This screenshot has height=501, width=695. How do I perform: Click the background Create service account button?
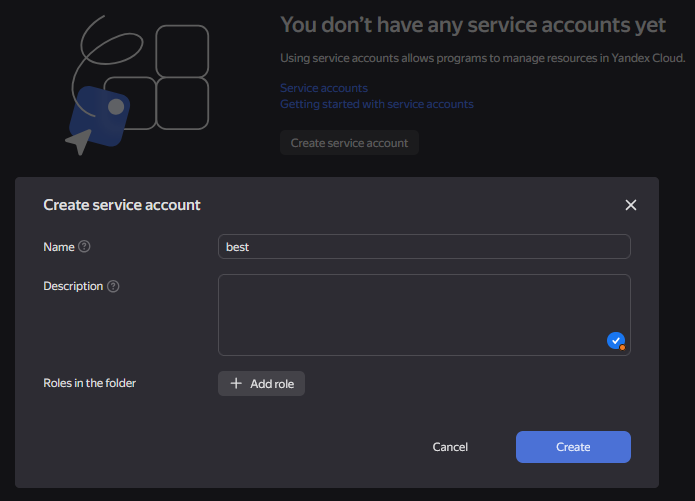pos(349,143)
